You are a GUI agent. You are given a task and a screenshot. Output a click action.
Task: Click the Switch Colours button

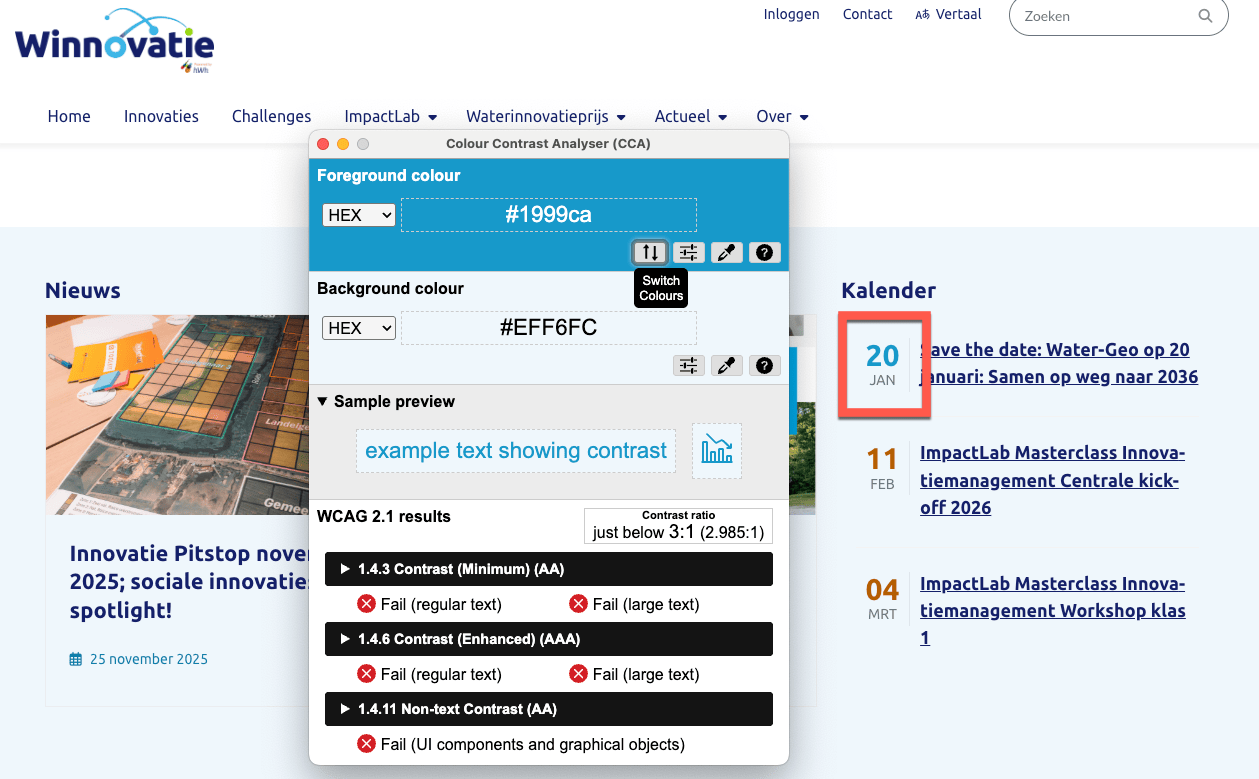[x=650, y=253]
